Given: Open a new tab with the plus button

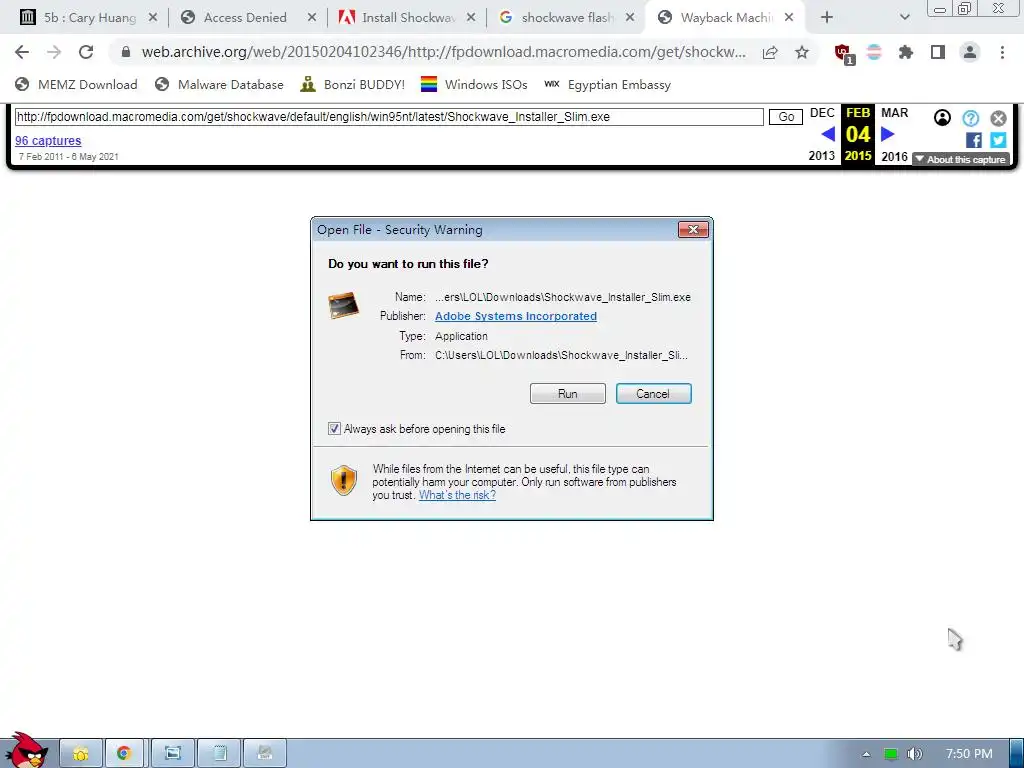Looking at the screenshot, I should (x=827, y=18).
